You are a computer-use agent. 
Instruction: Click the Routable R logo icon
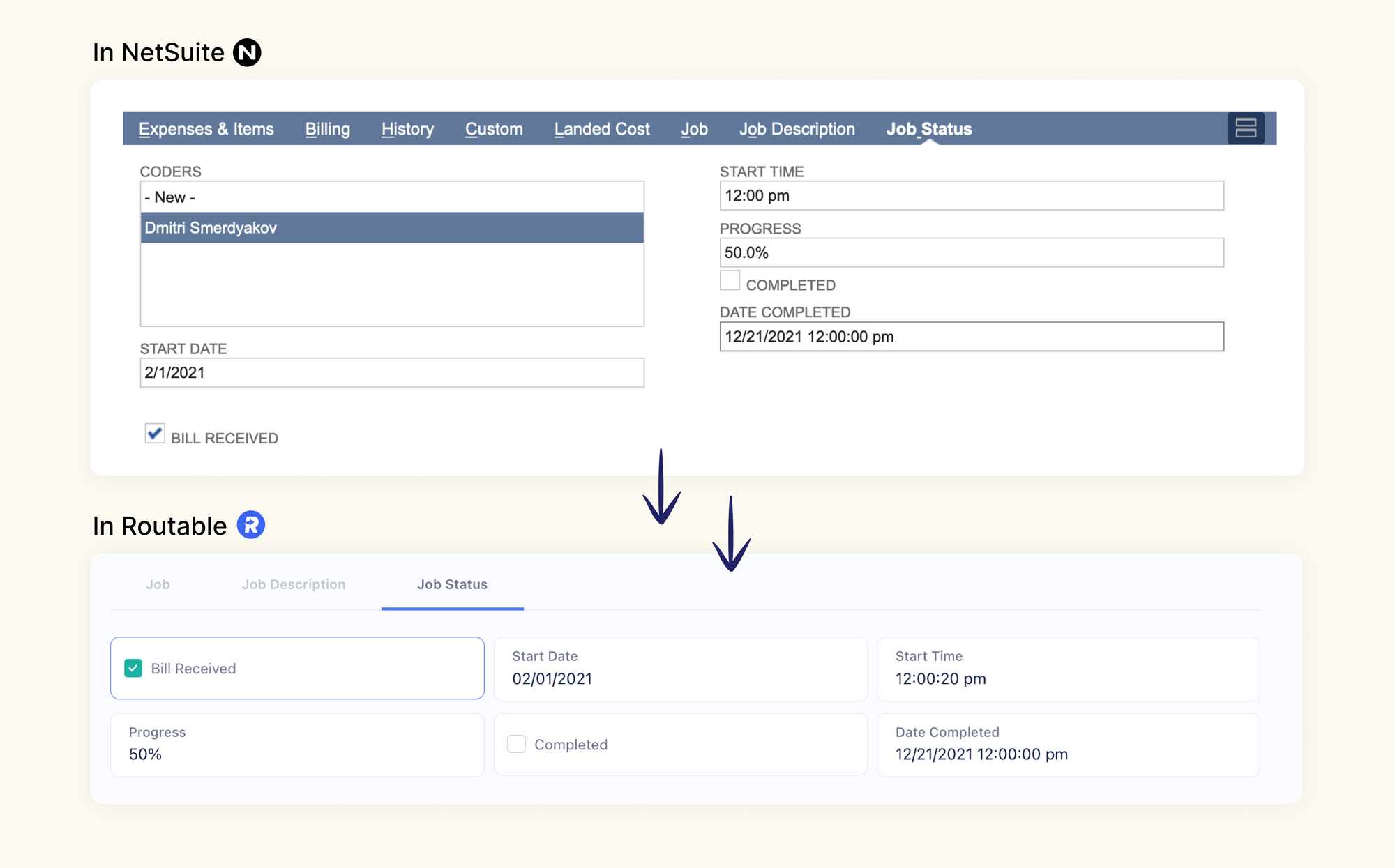pos(251,525)
